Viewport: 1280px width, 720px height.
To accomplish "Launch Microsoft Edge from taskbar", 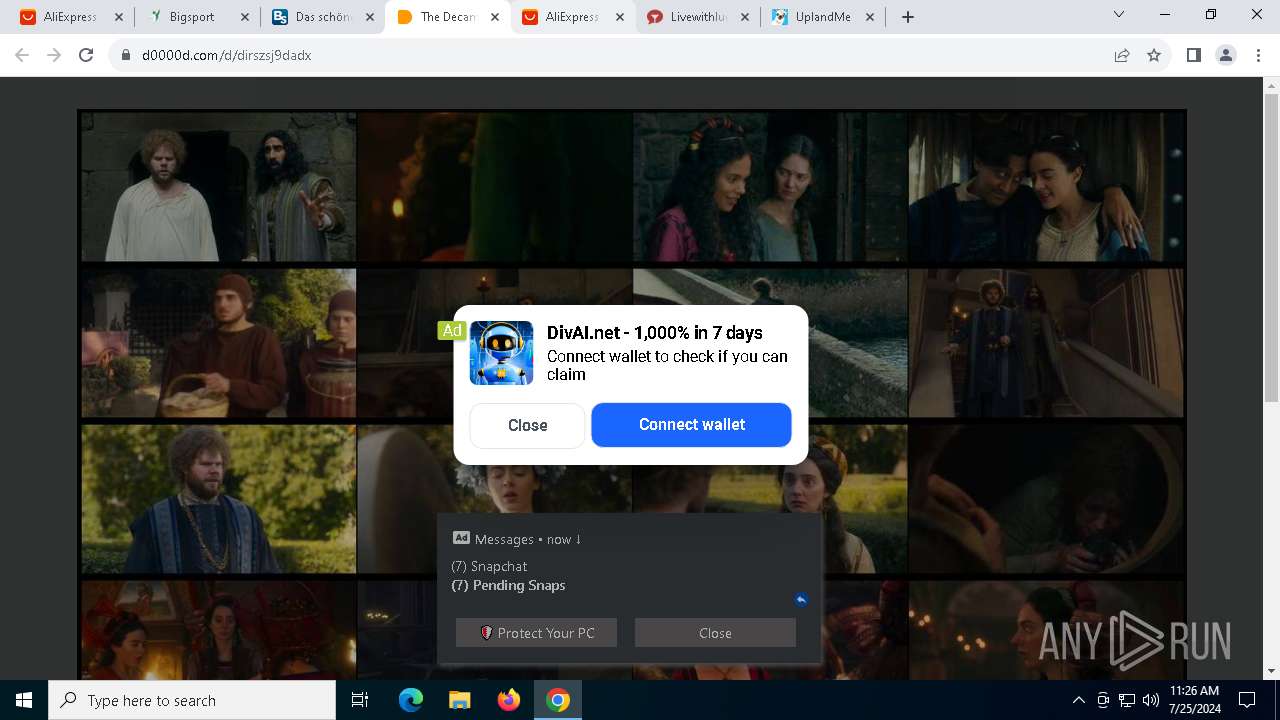I will (411, 700).
